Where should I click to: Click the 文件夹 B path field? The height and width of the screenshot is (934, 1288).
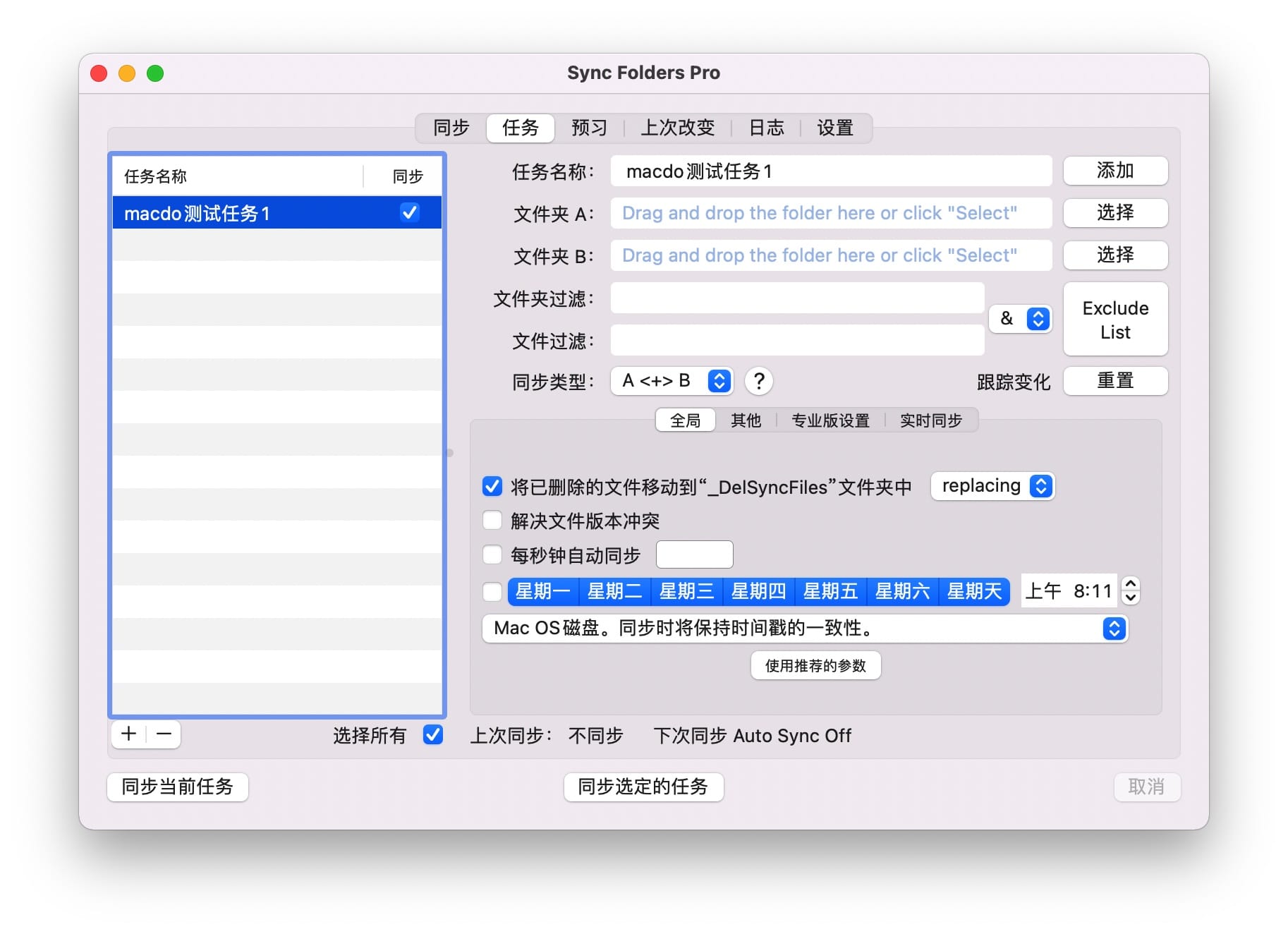(831, 255)
